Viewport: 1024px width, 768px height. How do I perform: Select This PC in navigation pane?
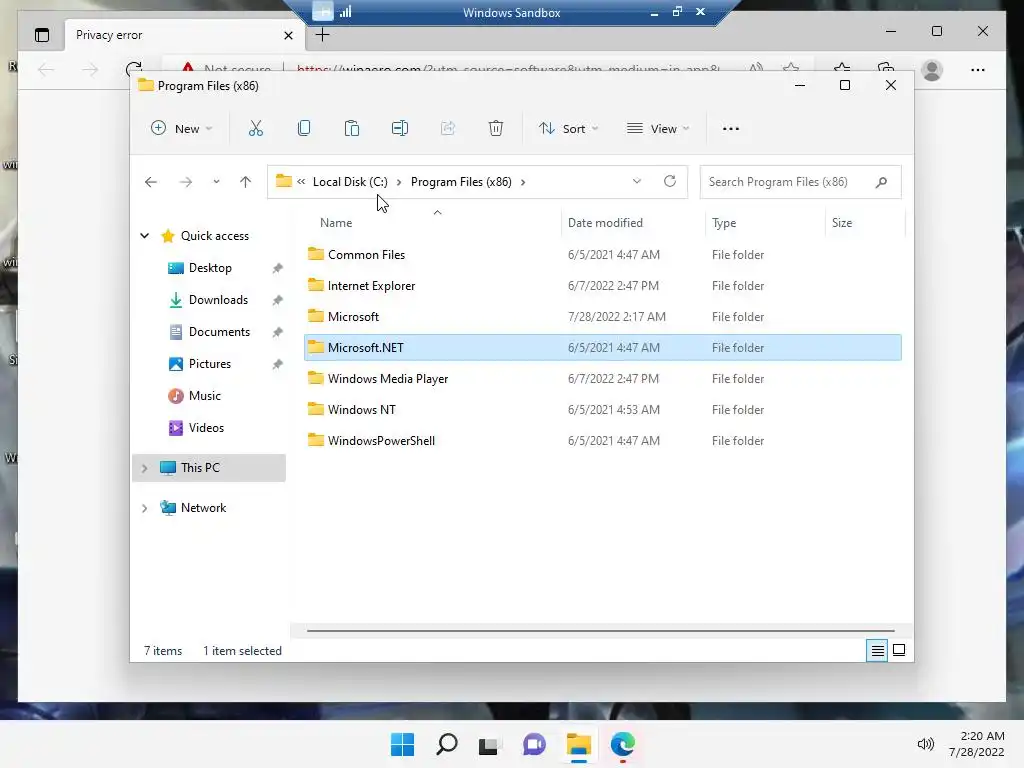tap(200, 468)
